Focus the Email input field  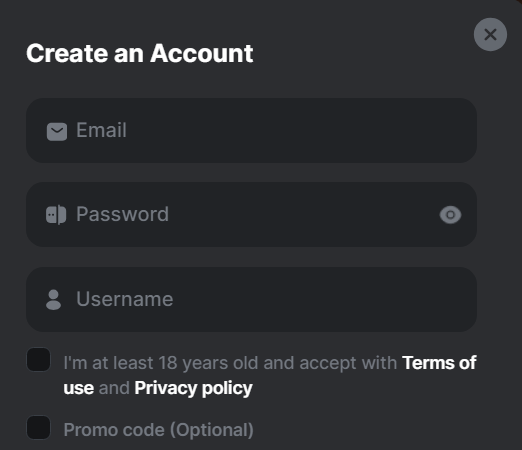pos(251,130)
